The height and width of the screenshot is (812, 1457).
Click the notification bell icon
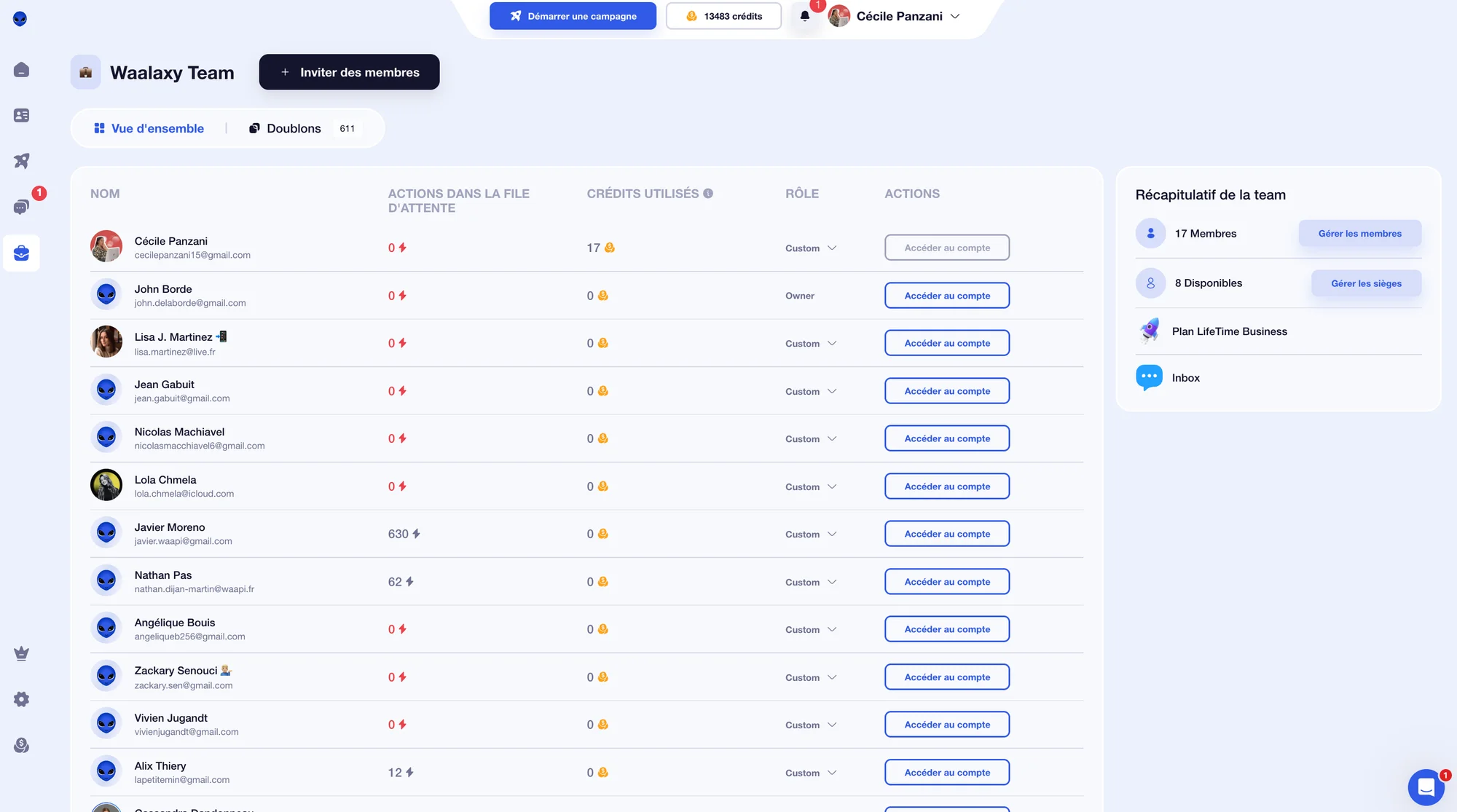[805, 16]
